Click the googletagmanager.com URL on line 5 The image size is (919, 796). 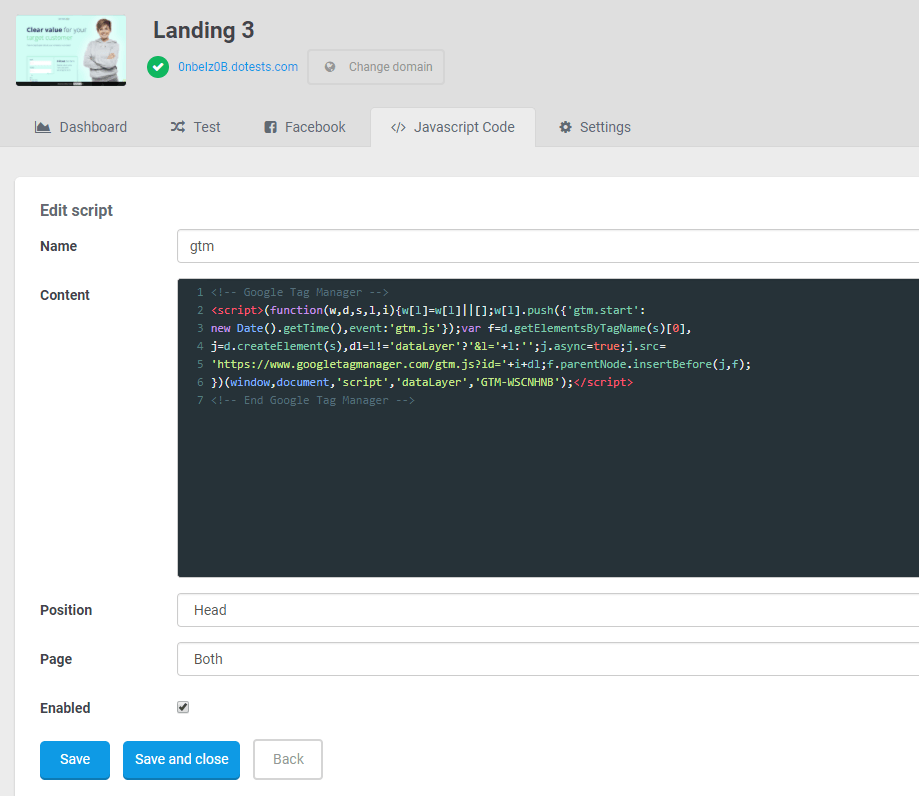[359, 365]
